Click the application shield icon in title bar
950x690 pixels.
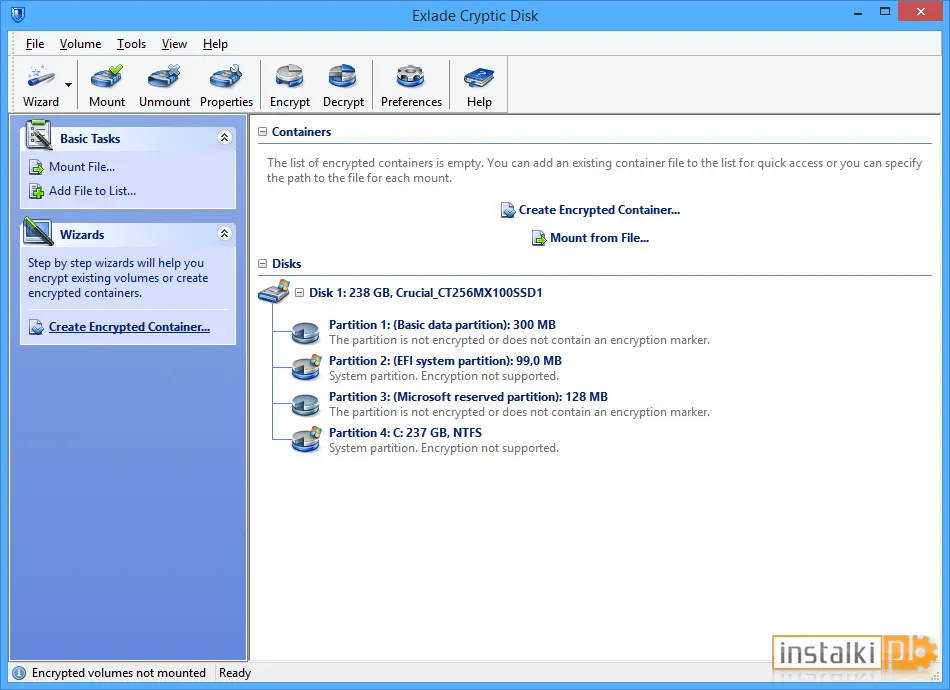pos(18,15)
